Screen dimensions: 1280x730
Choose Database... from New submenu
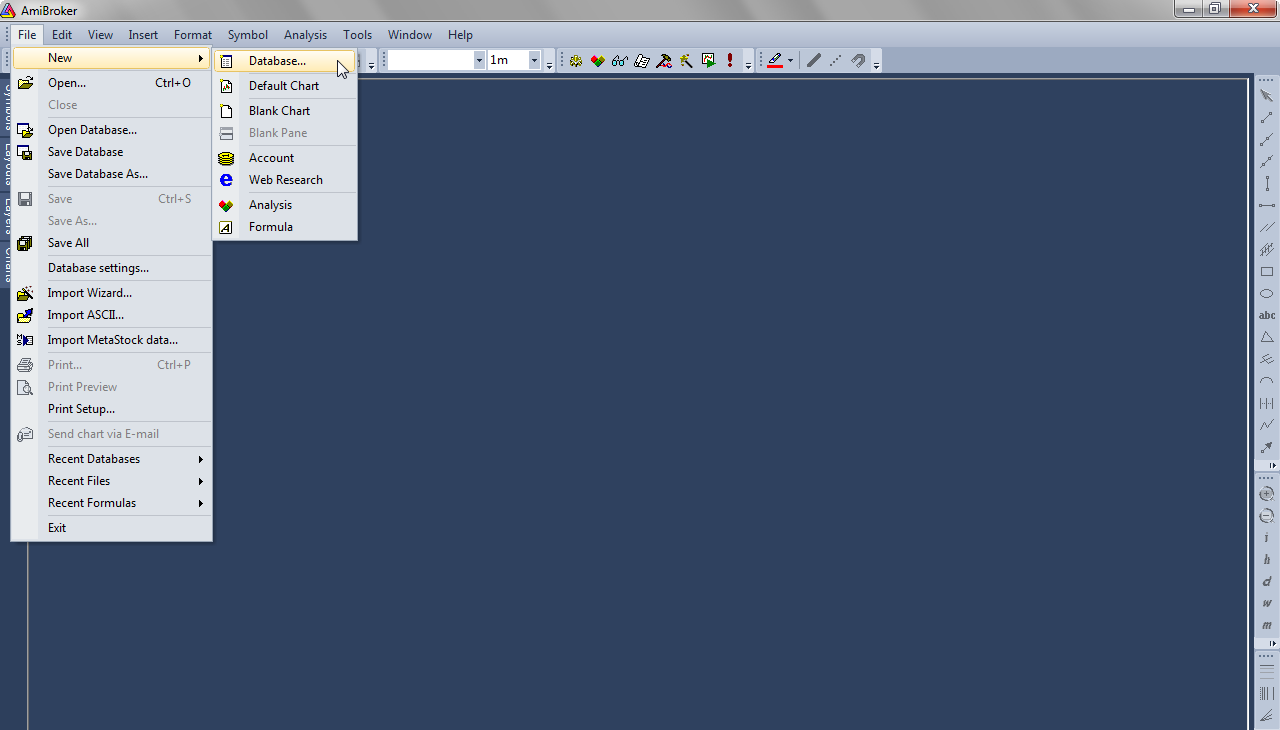[x=285, y=61]
